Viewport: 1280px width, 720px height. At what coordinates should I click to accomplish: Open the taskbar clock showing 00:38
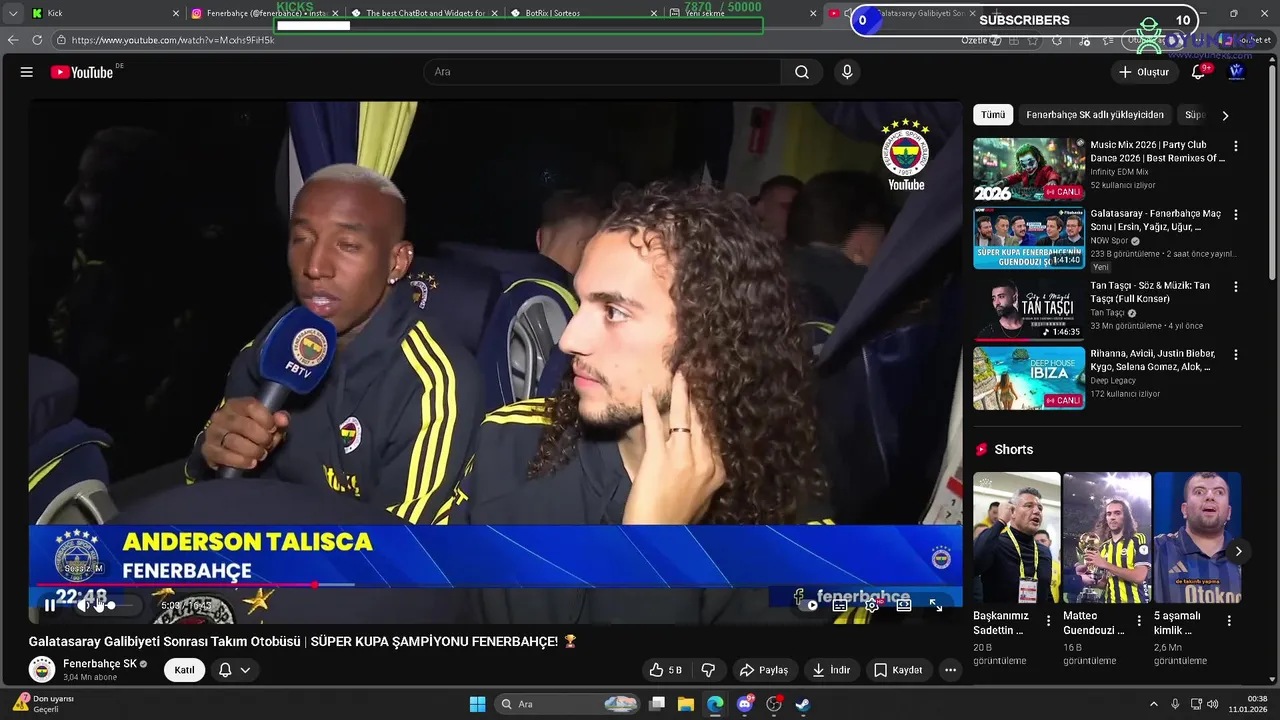pyautogui.click(x=1248, y=704)
